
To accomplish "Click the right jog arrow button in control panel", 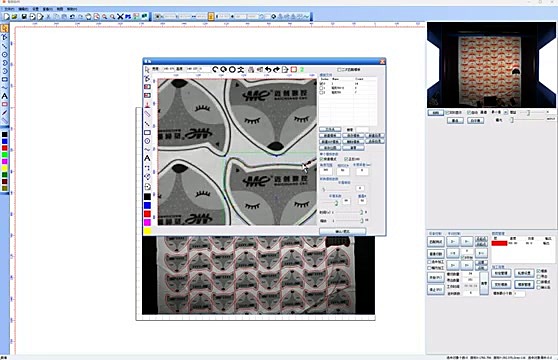I will pyautogui.click(x=481, y=253).
